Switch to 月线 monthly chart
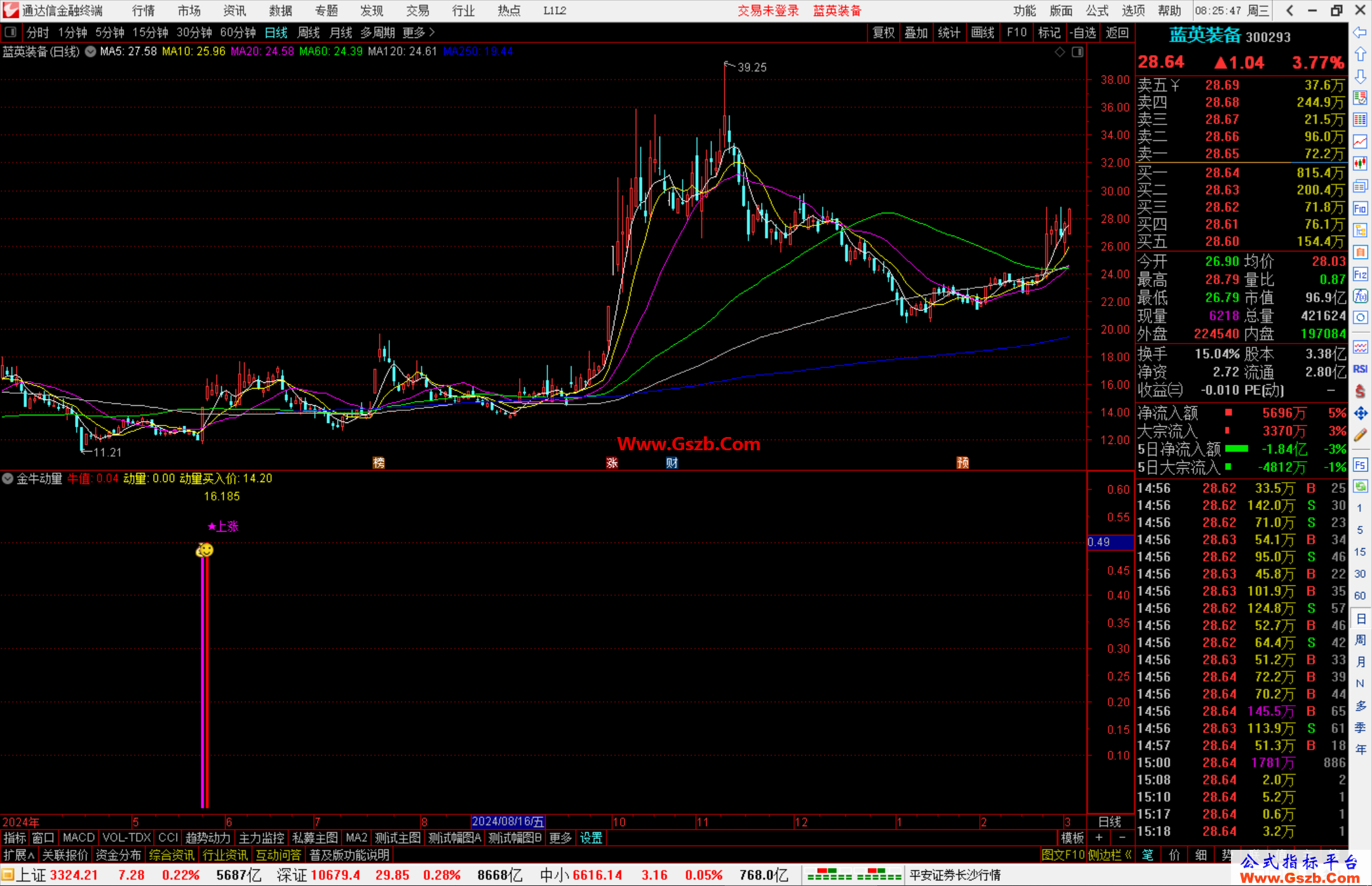This screenshot has height=886, width=1372. (x=341, y=32)
